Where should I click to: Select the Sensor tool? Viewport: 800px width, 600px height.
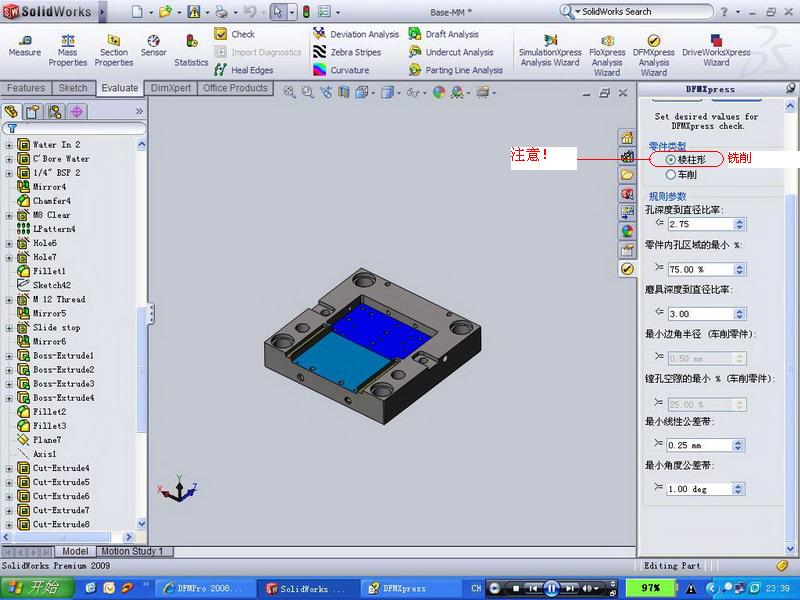click(x=153, y=46)
